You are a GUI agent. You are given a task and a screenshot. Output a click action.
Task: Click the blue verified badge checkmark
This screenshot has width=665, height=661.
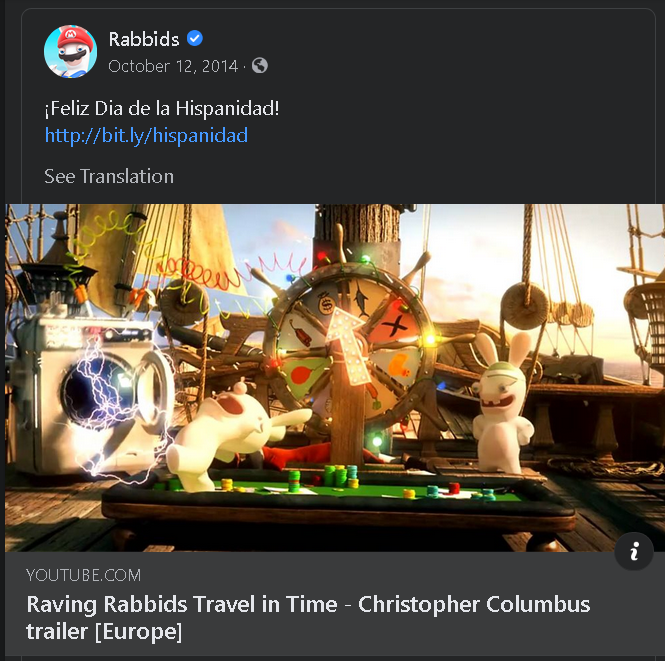coord(195,39)
